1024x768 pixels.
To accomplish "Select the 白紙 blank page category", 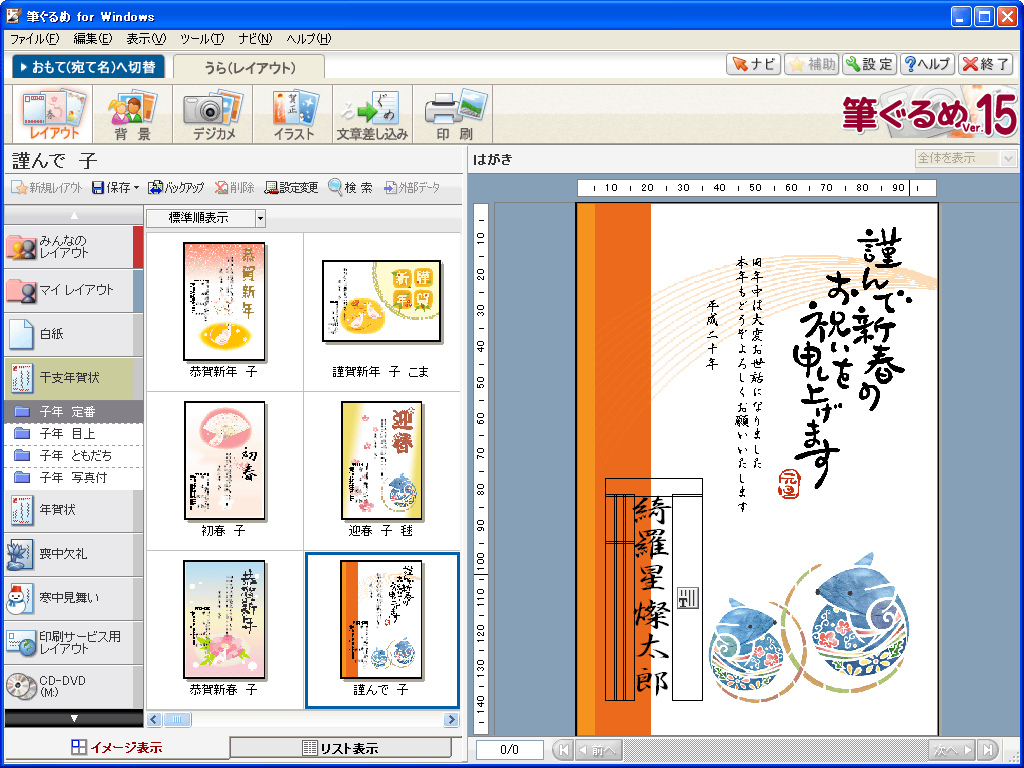I will click(73, 334).
